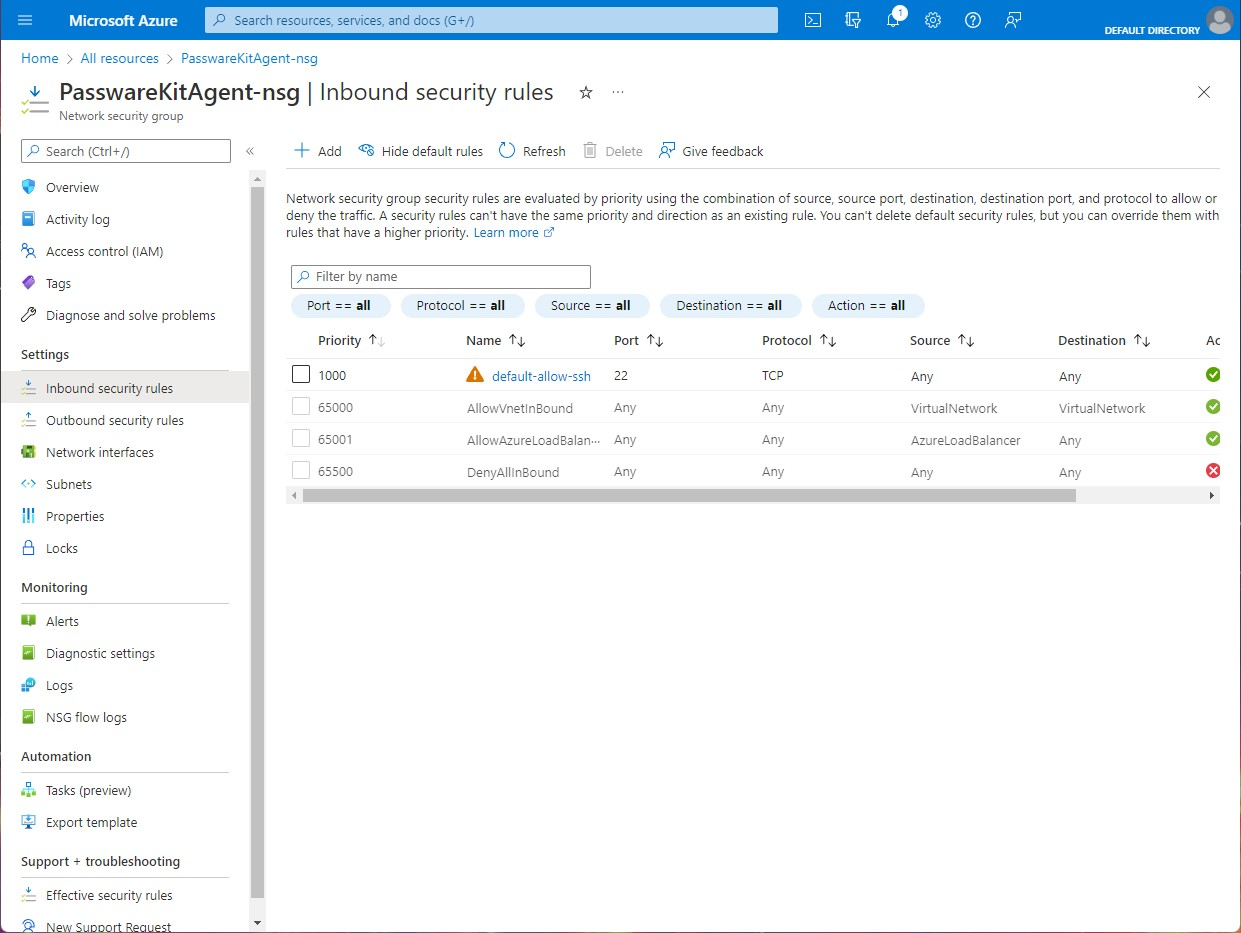
Task: Open the Notifications bell
Action: (894, 20)
